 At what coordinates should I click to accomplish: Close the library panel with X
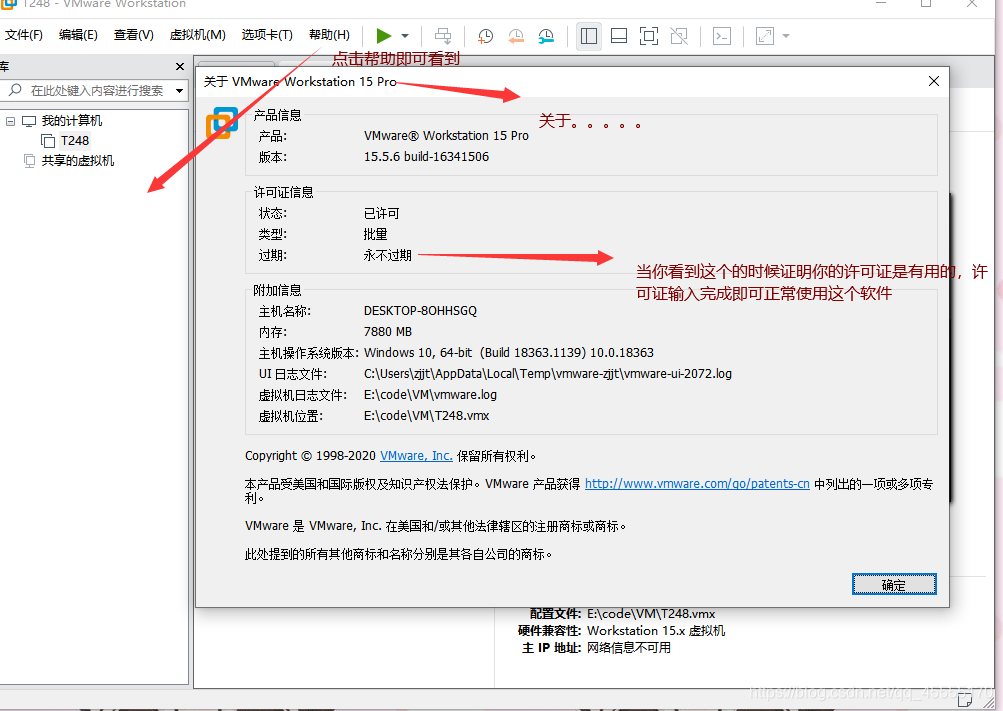(180, 66)
